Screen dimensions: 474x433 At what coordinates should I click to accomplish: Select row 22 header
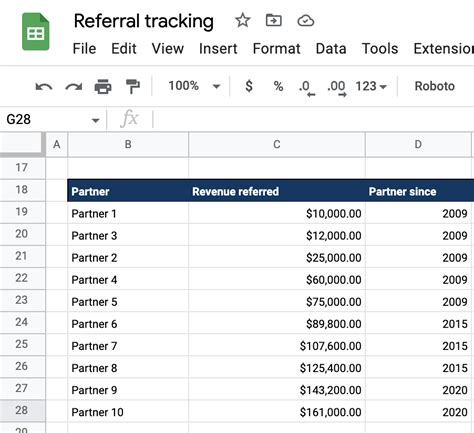(x=22, y=278)
